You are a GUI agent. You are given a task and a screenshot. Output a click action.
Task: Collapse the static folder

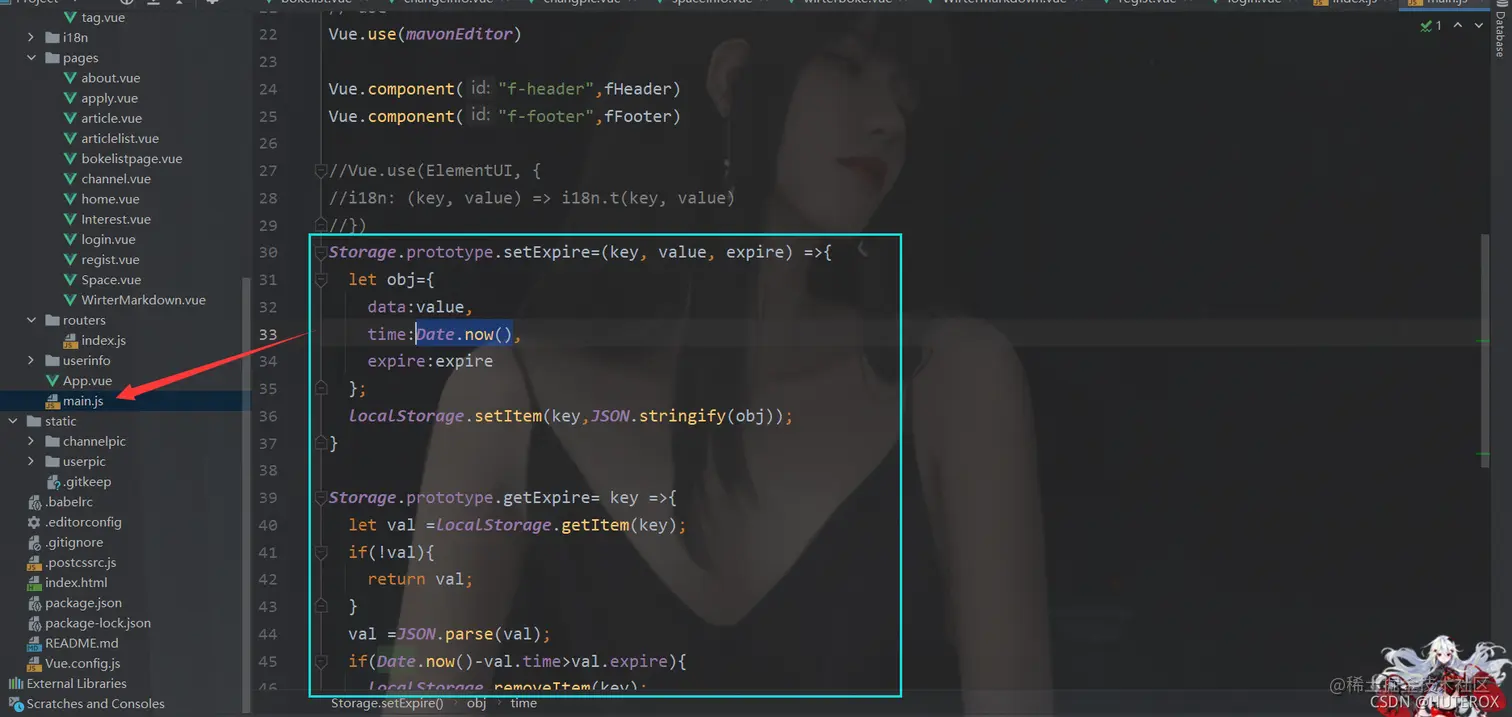coord(13,421)
